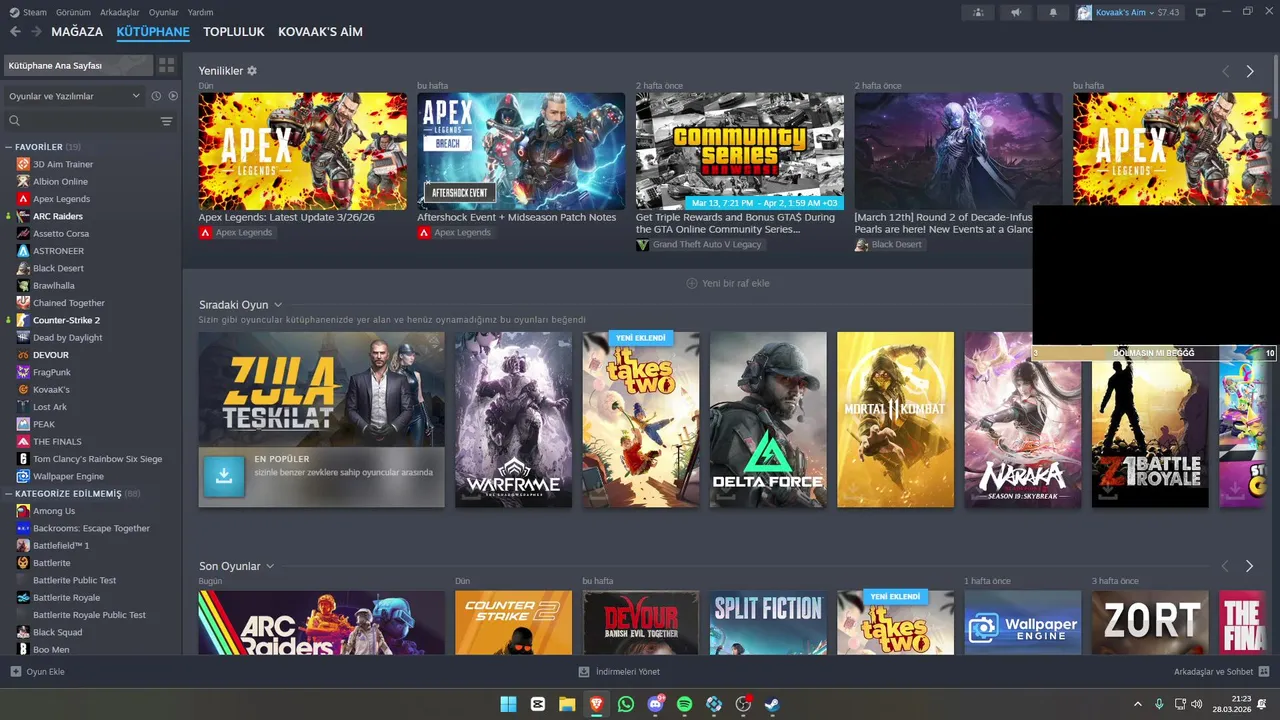Image resolution: width=1280 pixels, height=720 pixels.
Task: Sort library by recent activity clock icon
Action: pos(156,96)
